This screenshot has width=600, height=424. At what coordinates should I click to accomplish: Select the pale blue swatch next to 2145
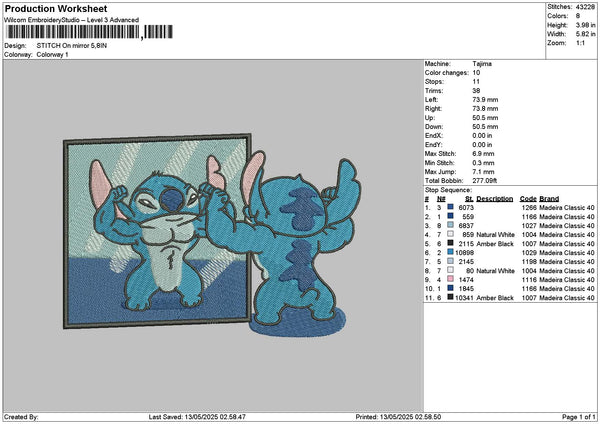[x=450, y=261]
